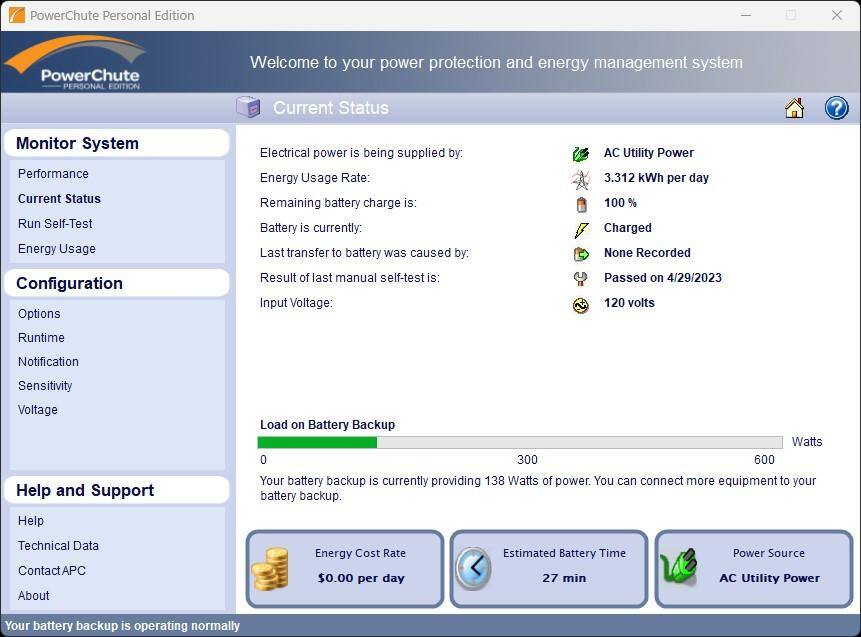Screen dimensions: 861x637
Task: Open the Run Self-Test page
Action: point(55,223)
